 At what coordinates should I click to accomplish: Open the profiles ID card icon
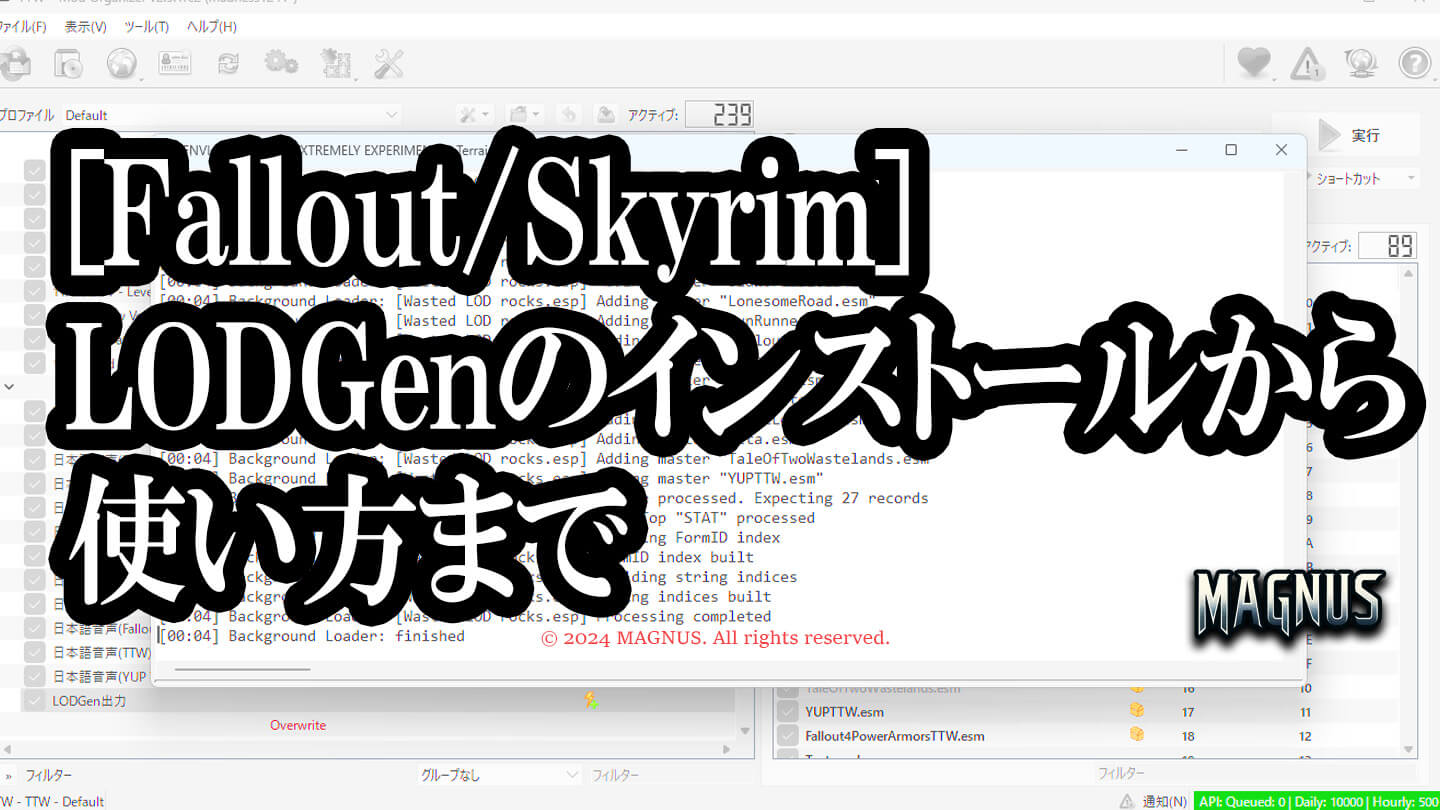click(x=175, y=64)
